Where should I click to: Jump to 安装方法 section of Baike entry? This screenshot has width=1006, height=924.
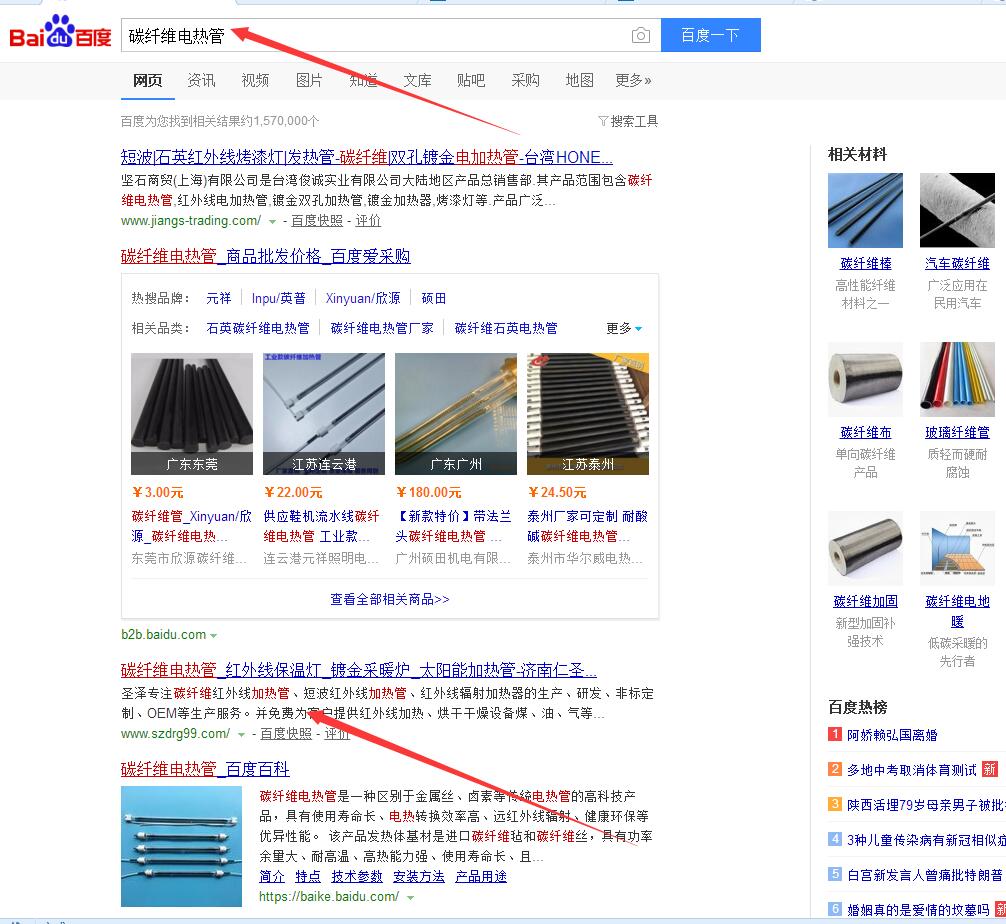419,877
